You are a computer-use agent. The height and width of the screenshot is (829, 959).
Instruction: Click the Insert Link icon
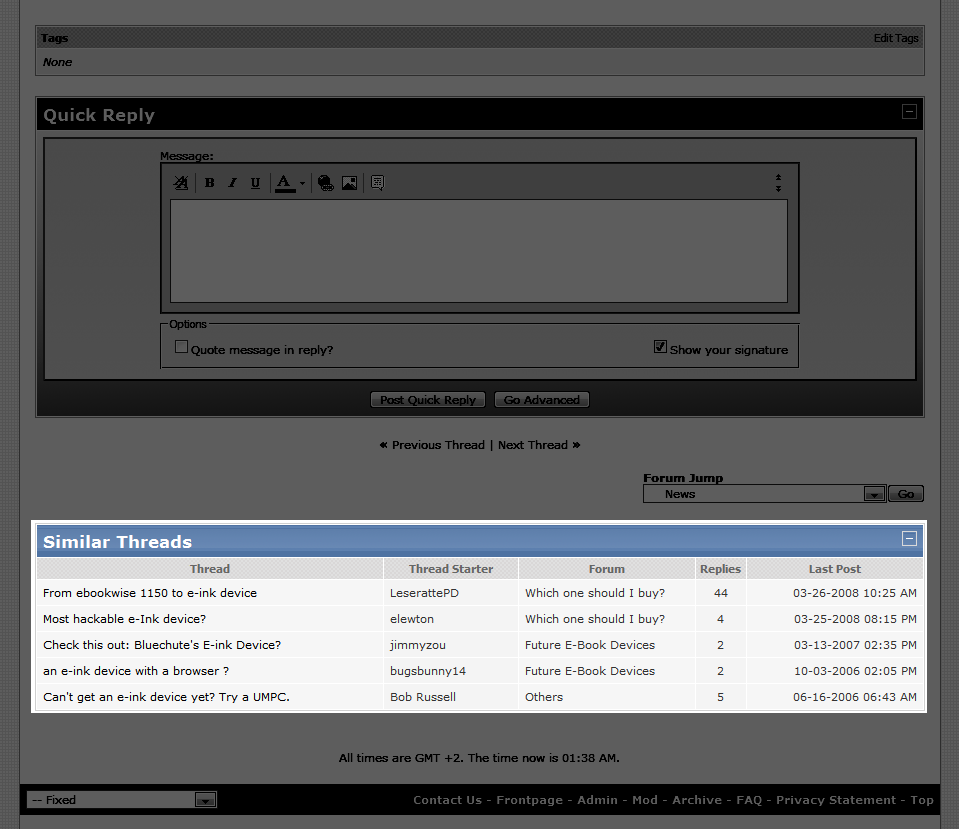click(326, 183)
